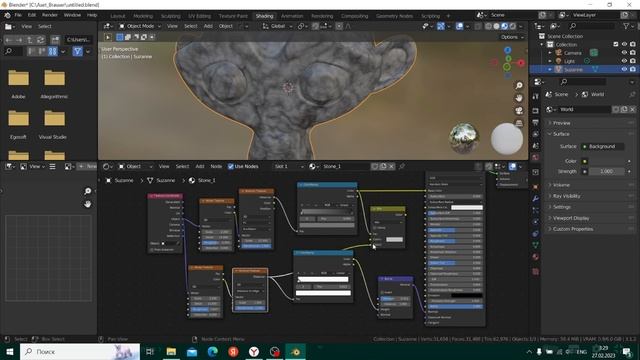Click the perspective/orthographic grid icon in viewport
The image size is (640, 360).
pos(519,122)
